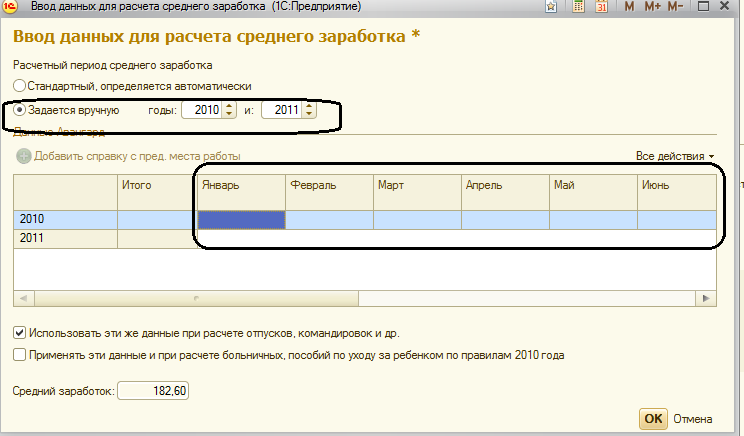Click the Итого column header

coord(157,192)
